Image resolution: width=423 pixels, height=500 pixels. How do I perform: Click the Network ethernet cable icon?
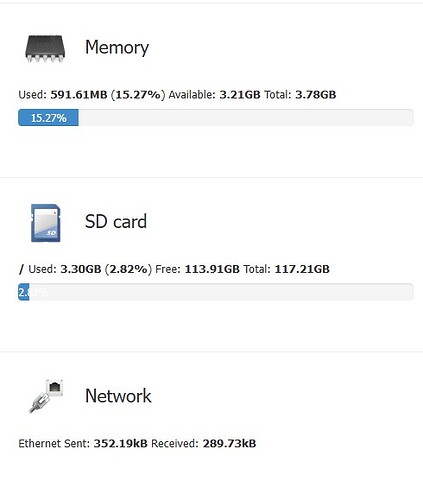click(x=46, y=396)
